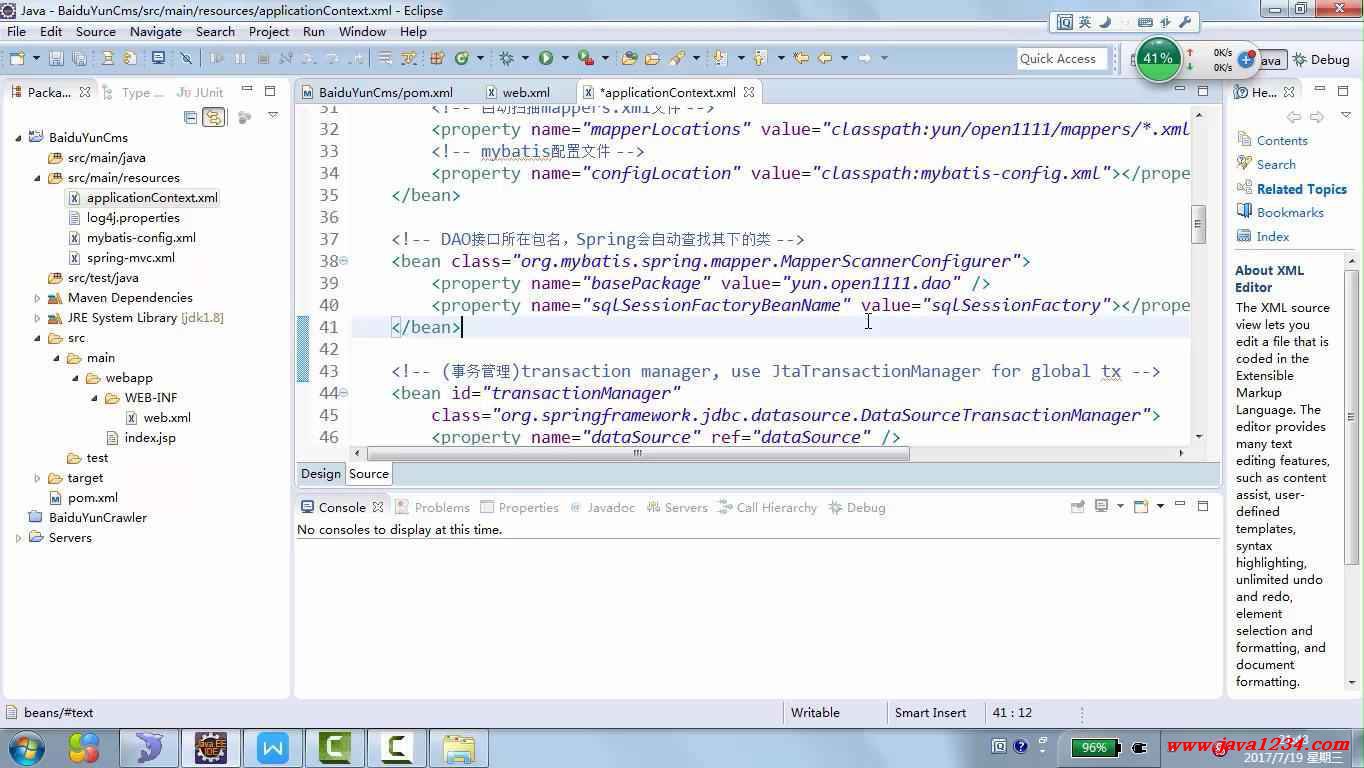Viewport: 1364px width, 768px height.
Task: Toggle the input method moon icon
Action: click(1106, 22)
